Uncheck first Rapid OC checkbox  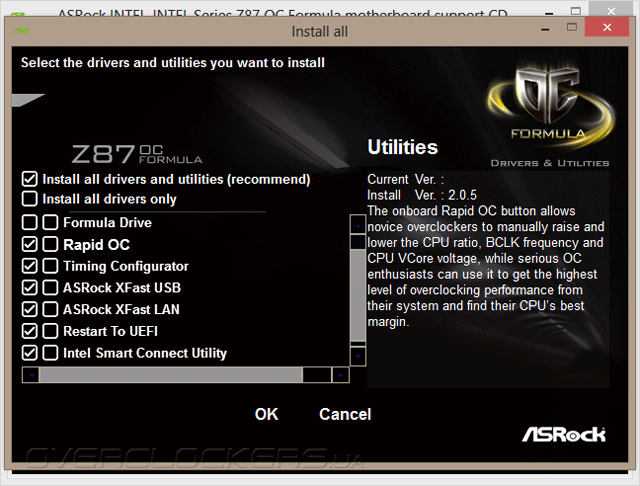tap(30, 244)
